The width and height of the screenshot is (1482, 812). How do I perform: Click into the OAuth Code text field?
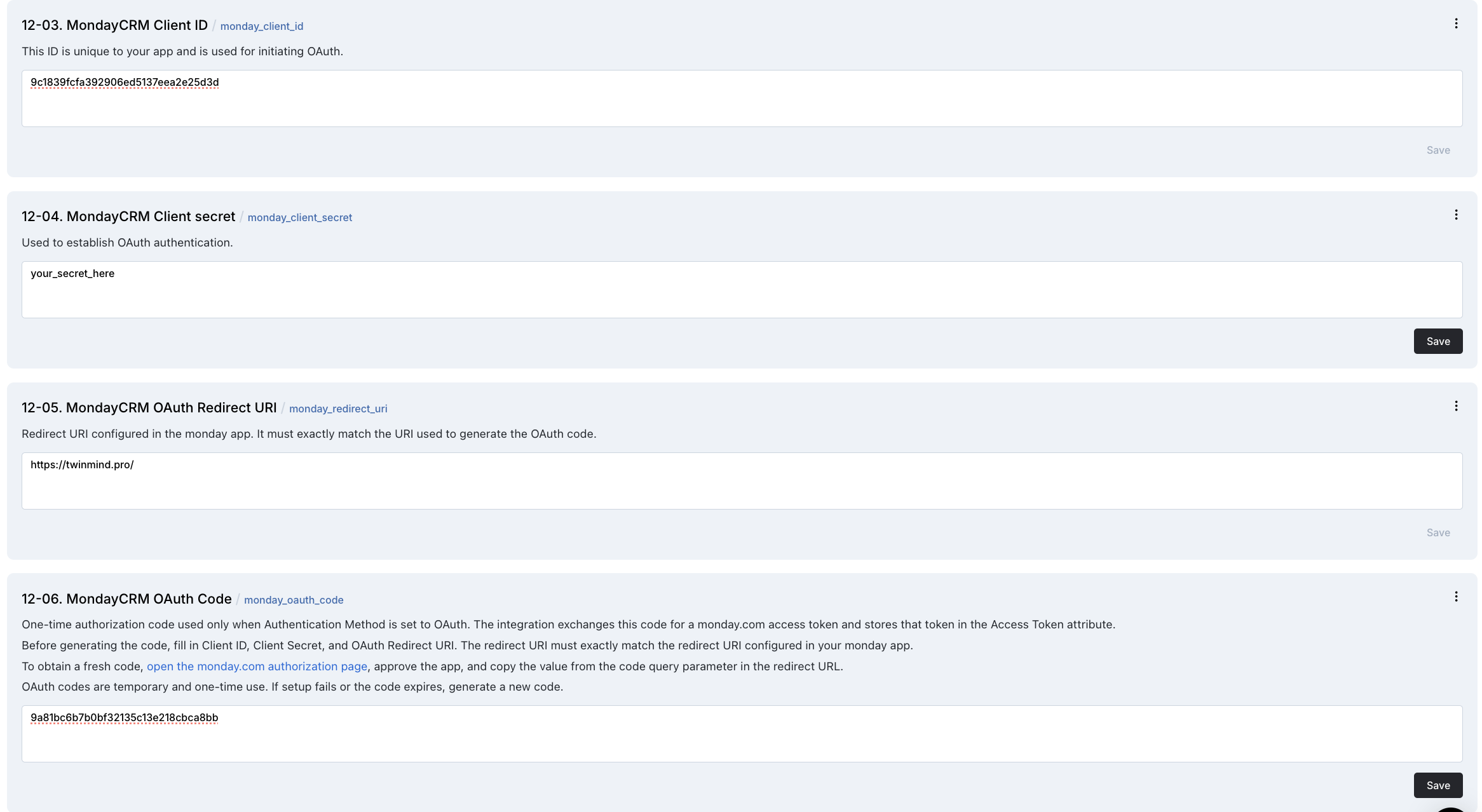[742, 734]
